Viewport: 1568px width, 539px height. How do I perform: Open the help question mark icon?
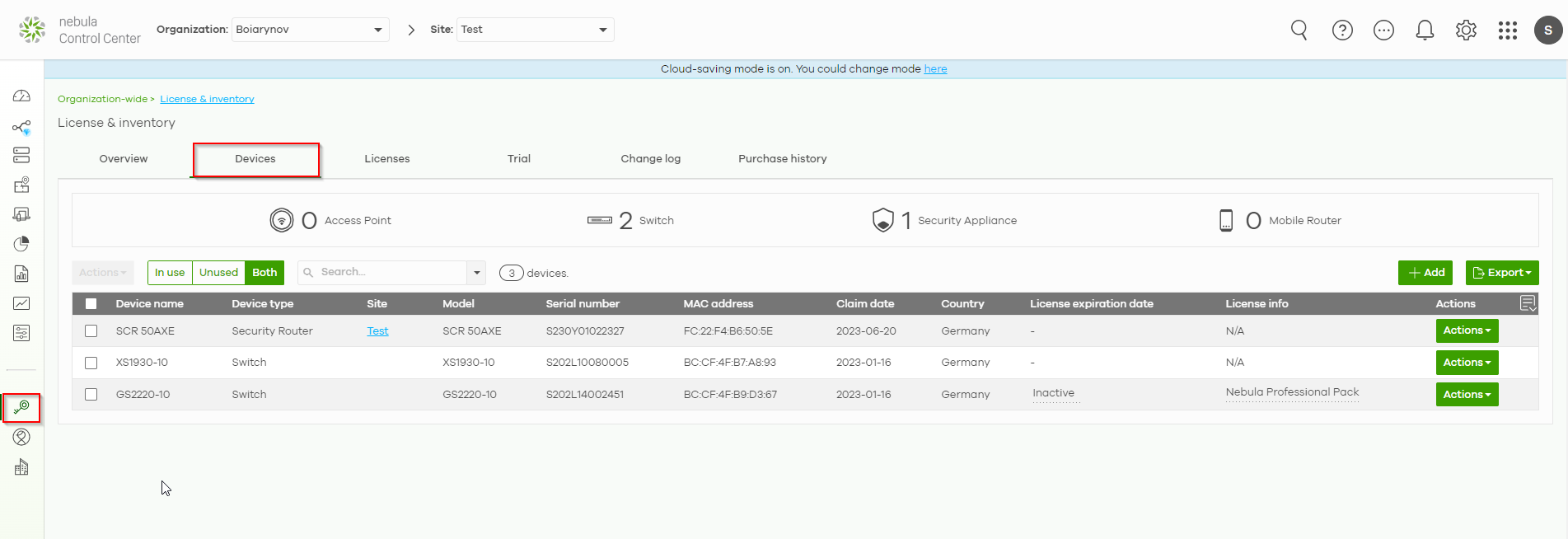(1342, 30)
